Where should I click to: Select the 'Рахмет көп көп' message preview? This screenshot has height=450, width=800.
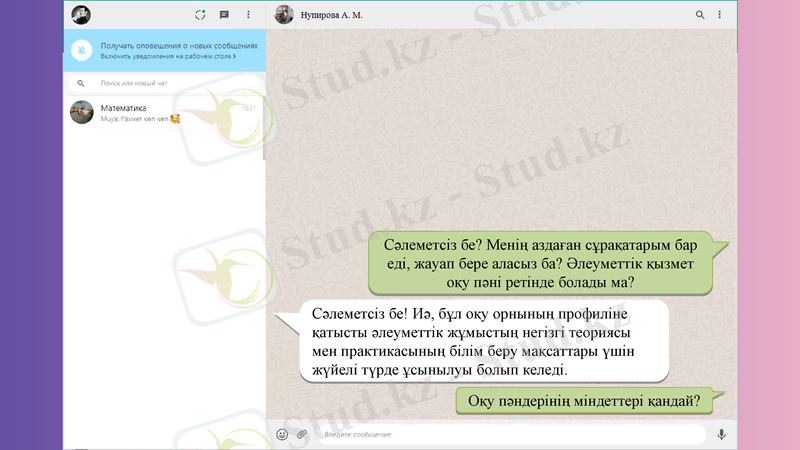click(140, 119)
